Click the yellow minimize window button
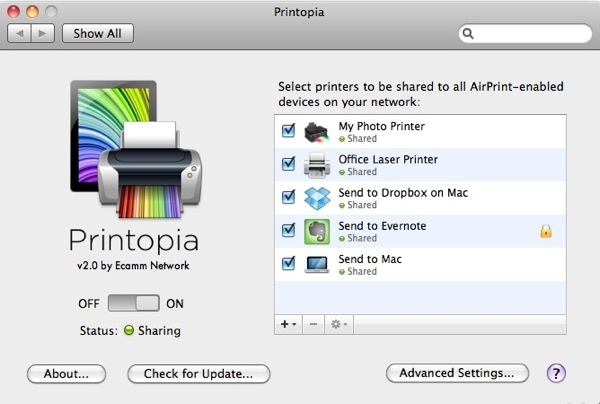Image resolution: width=600 pixels, height=404 pixels. [x=33, y=11]
